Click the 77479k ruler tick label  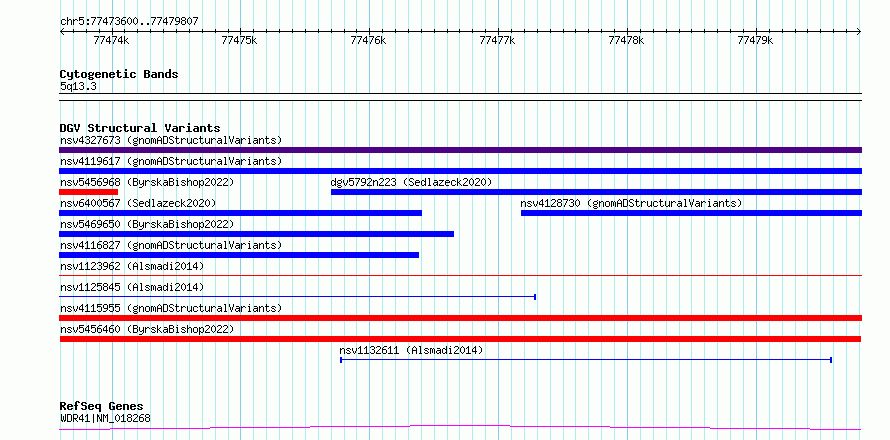pos(755,40)
